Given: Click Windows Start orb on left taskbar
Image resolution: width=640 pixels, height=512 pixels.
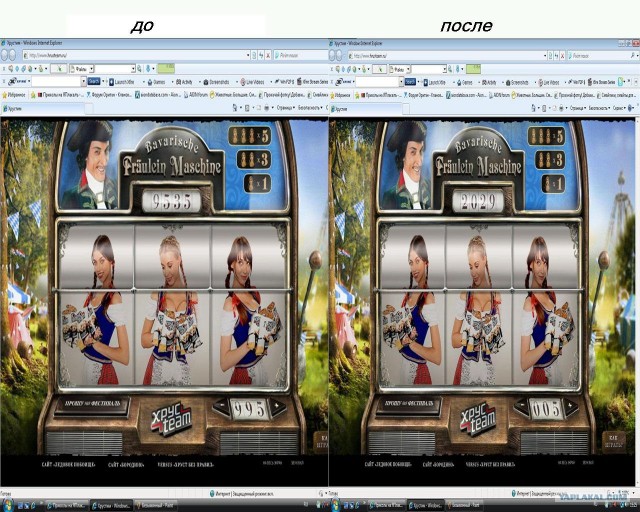Looking at the screenshot, I should click(7, 505).
